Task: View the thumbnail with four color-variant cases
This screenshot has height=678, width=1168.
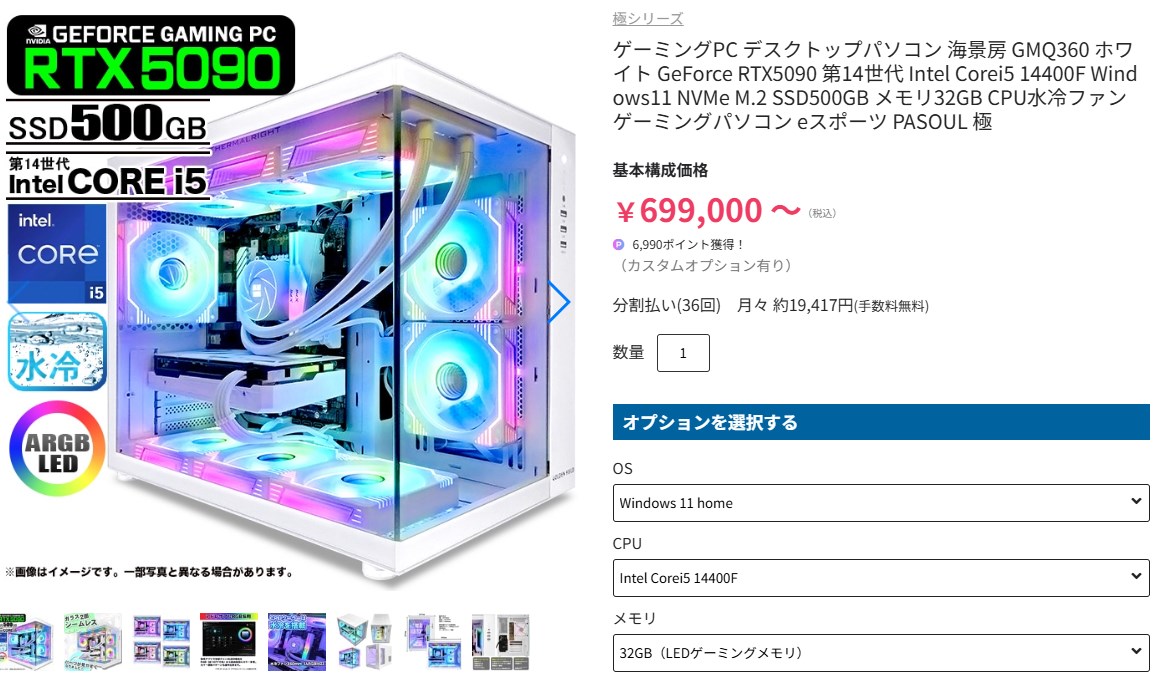Action: (x=161, y=641)
